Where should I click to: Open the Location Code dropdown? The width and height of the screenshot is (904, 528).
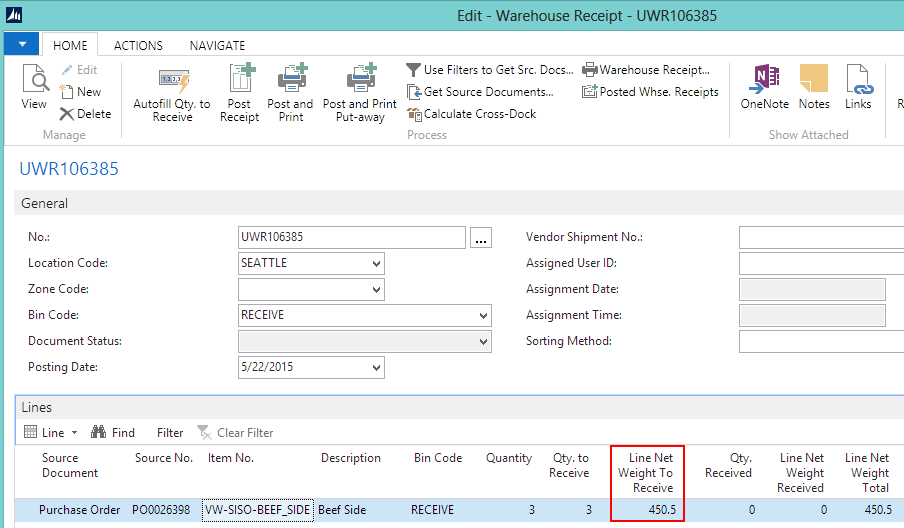376,264
